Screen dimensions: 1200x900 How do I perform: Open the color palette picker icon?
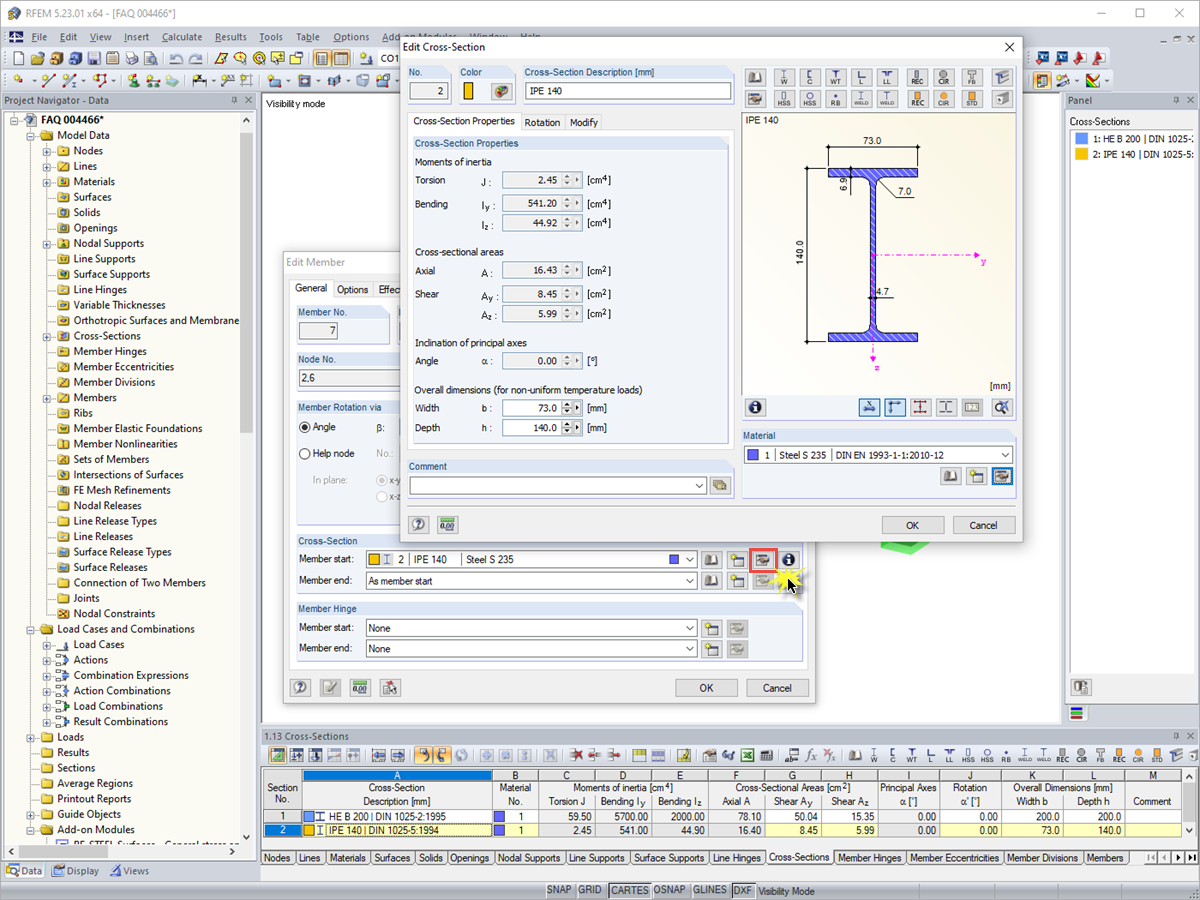502,91
